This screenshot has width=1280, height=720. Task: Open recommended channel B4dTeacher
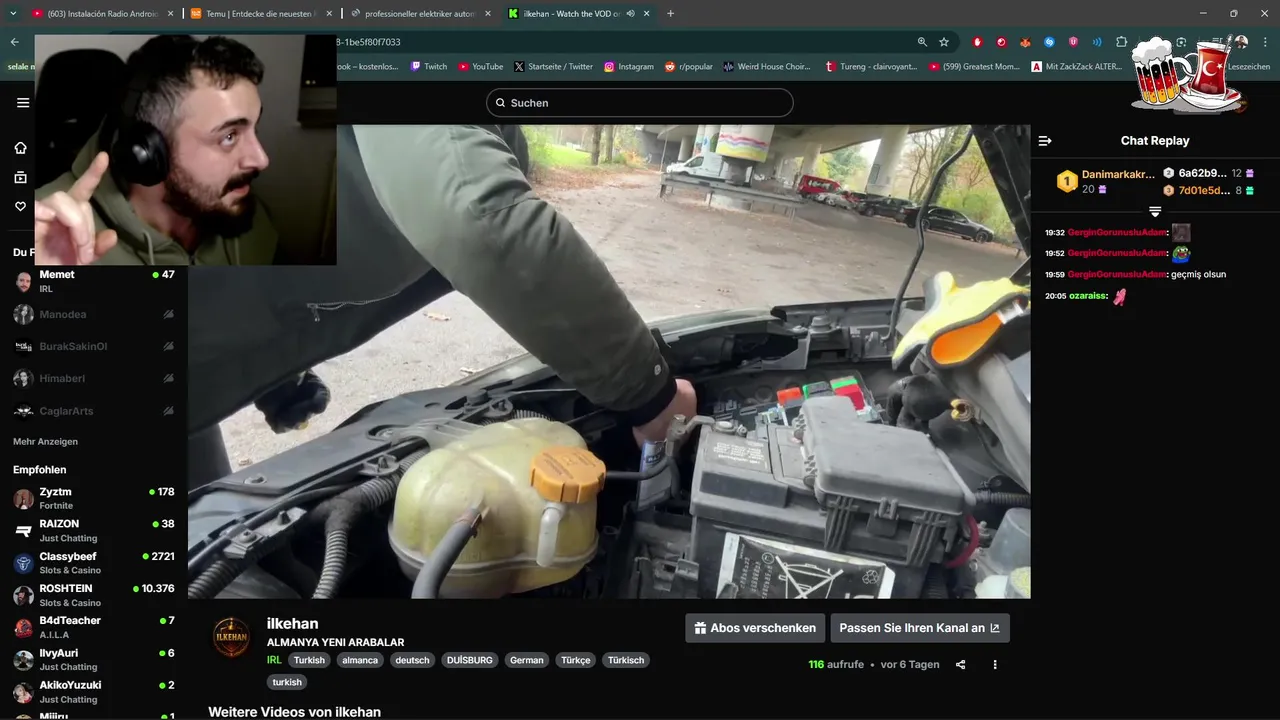click(x=94, y=627)
